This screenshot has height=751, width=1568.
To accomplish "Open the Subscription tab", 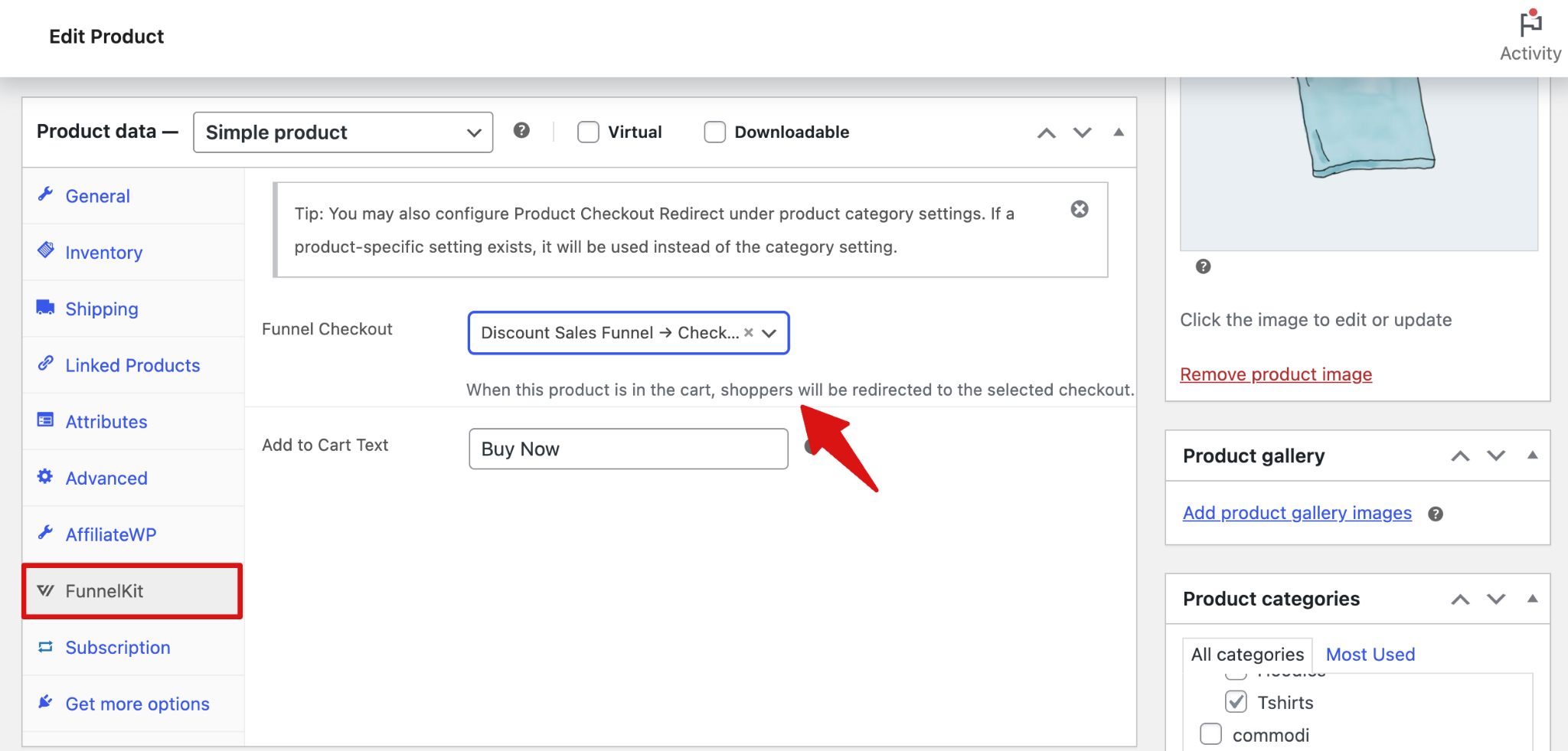I will pyautogui.click(x=117, y=647).
